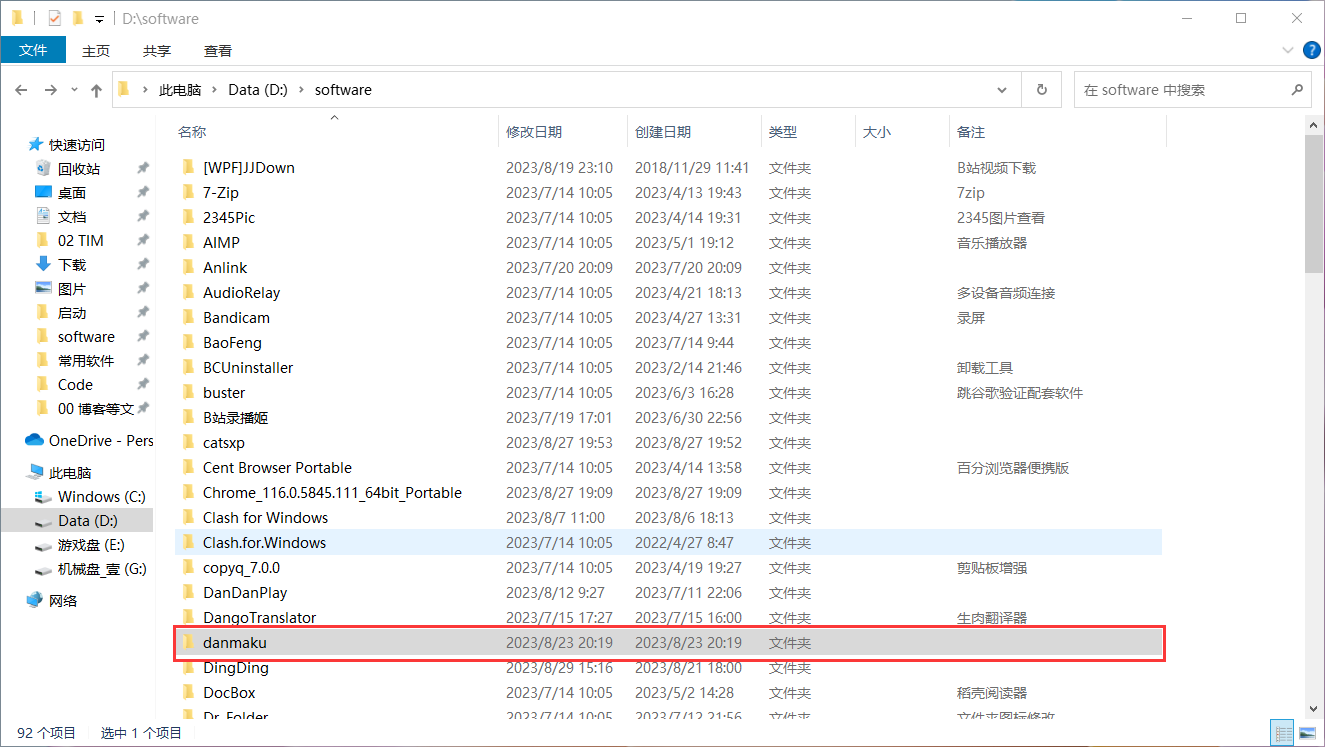This screenshot has width=1325, height=747.
Task: Switch to large thumbnails view icon
Action: pos(1307,733)
